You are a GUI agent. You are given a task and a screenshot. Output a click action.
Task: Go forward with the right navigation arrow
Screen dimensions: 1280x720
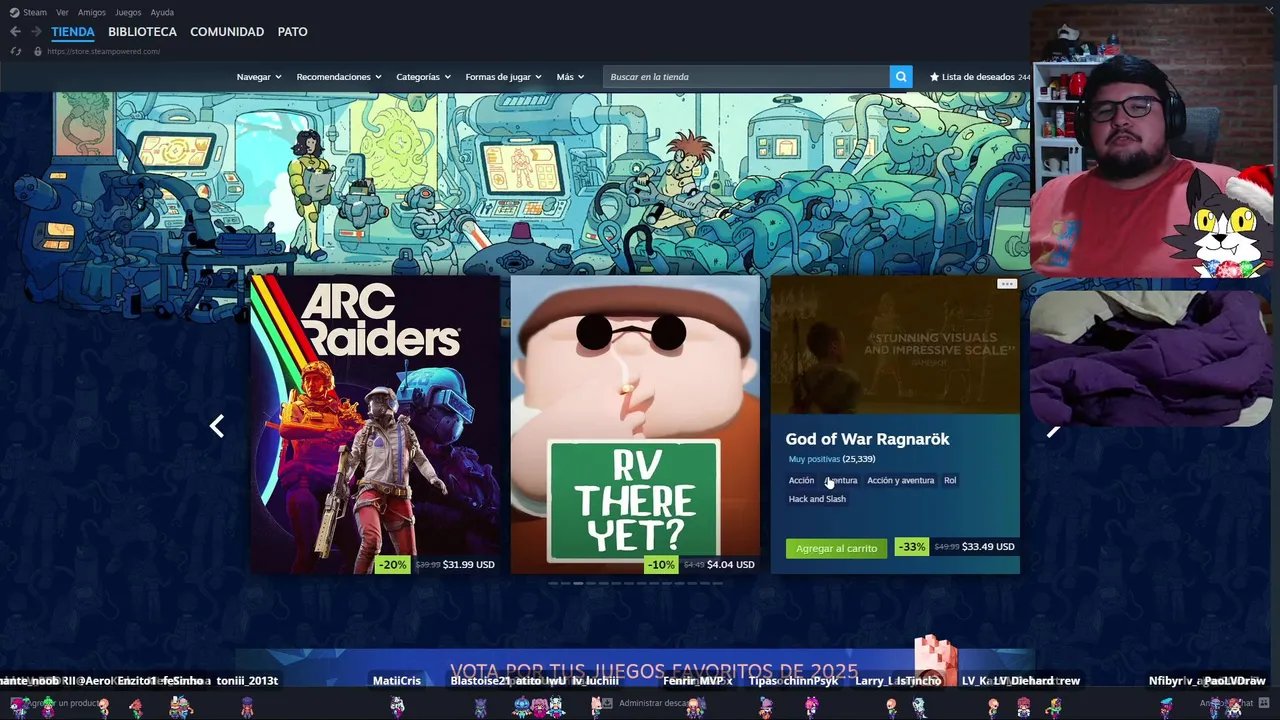click(x=36, y=32)
